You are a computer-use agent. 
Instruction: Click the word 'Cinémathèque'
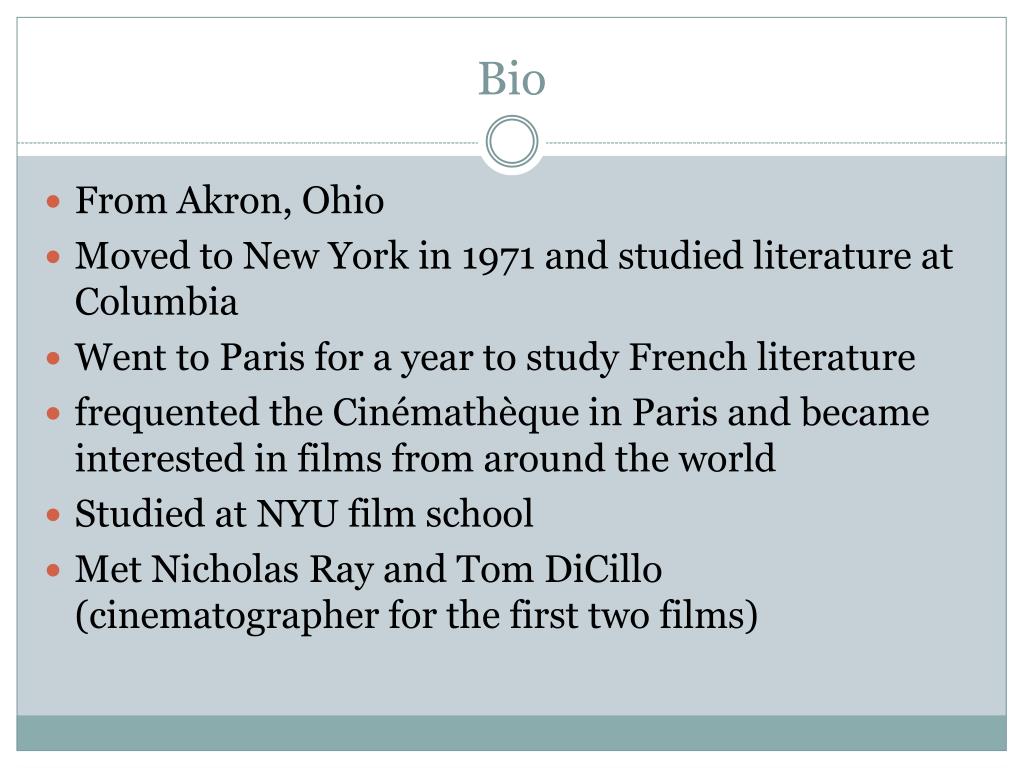click(x=456, y=414)
